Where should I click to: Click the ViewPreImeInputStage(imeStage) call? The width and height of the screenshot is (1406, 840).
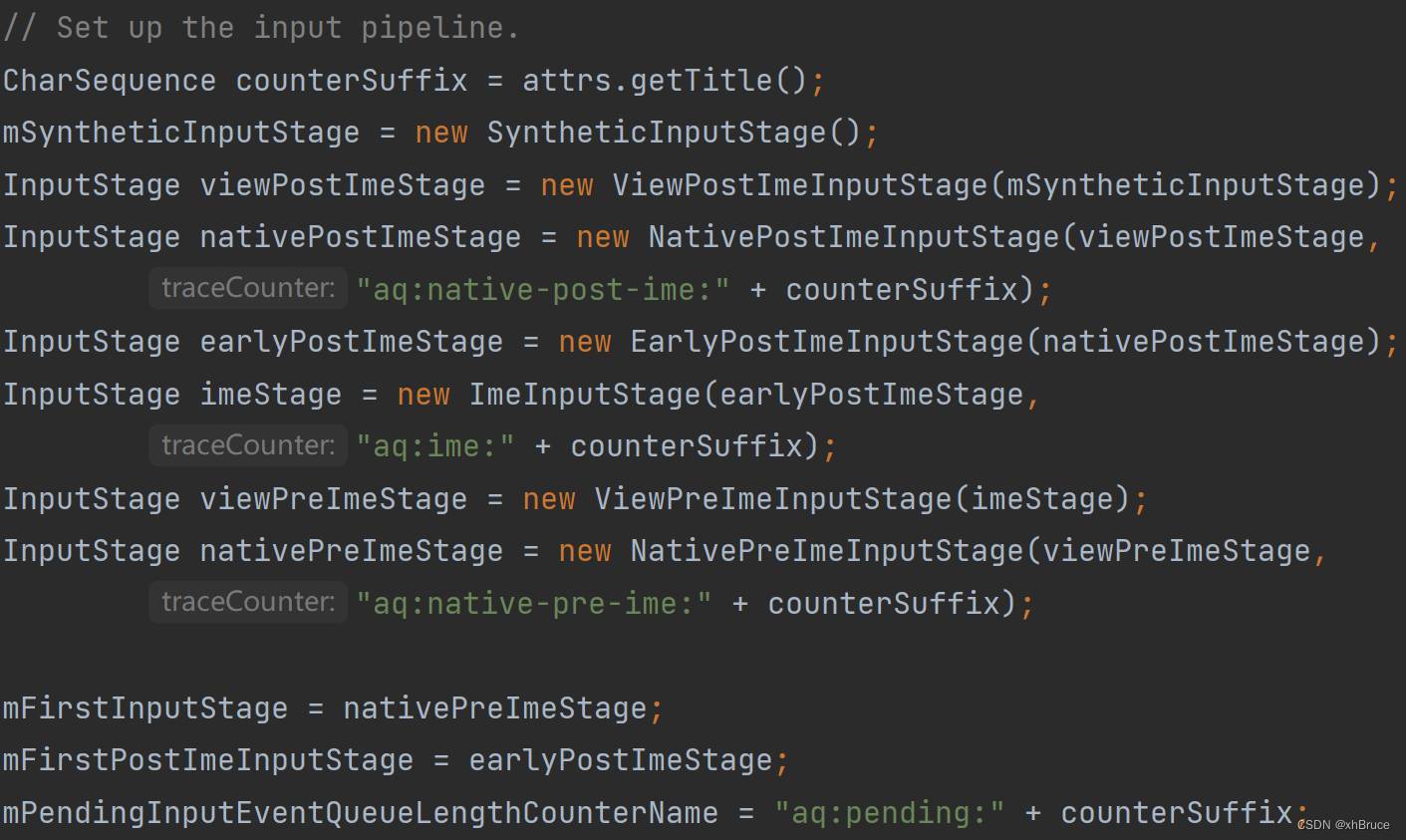(867, 497)
